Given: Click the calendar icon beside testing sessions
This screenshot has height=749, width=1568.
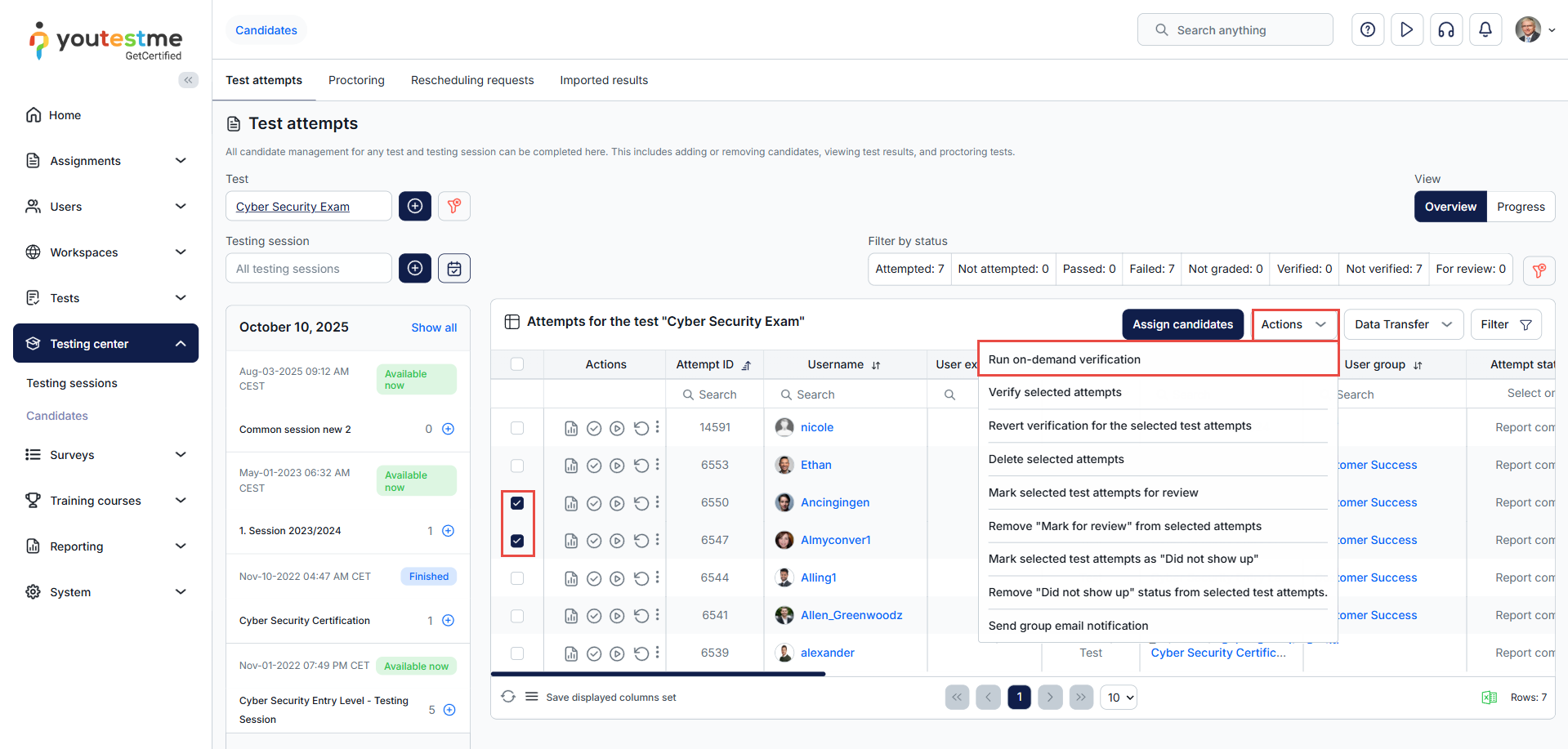Looking at the screenshot, I should (x=454, y=269).
